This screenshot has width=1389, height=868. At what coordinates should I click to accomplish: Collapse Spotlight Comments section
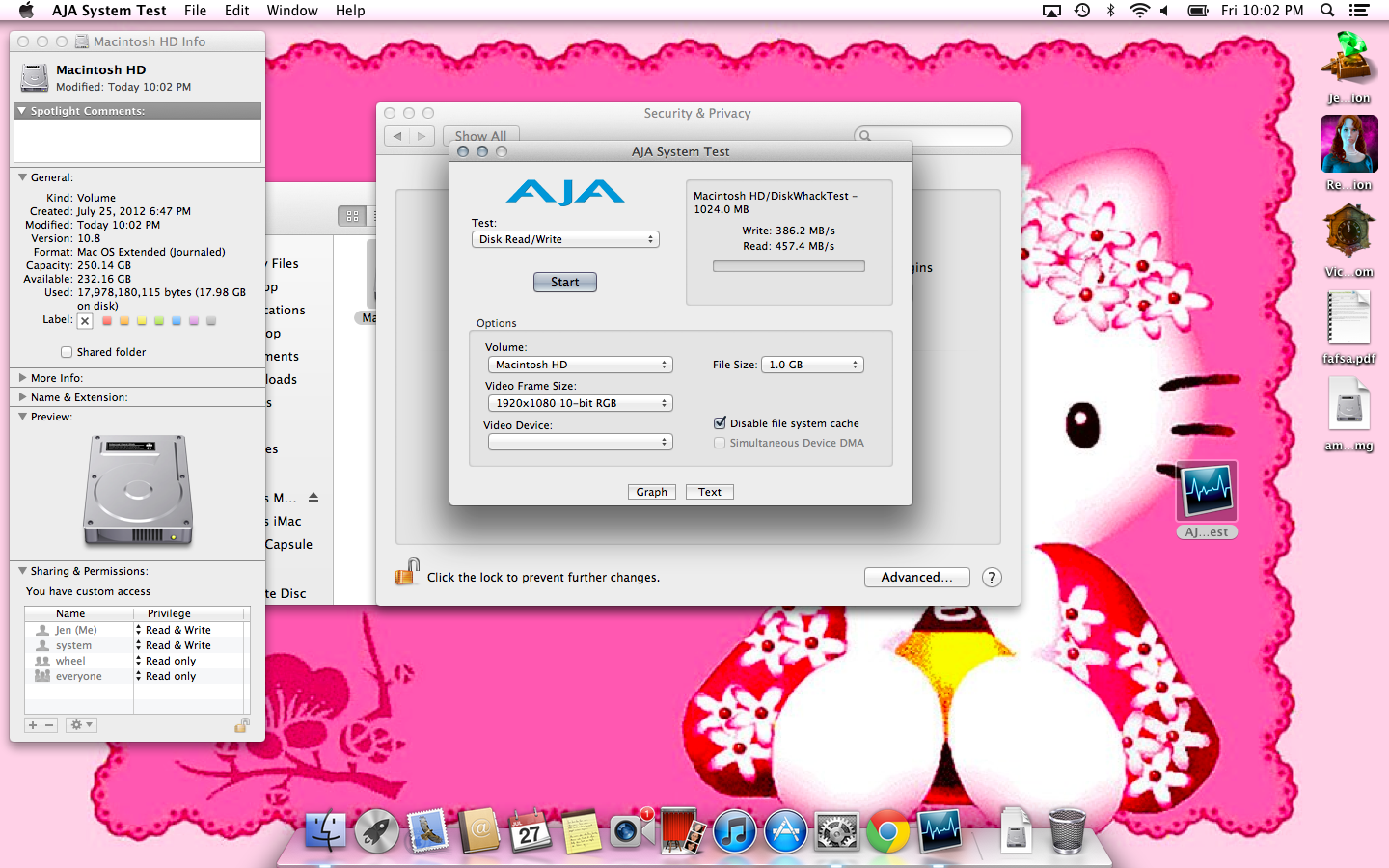[x=22, y=111]
